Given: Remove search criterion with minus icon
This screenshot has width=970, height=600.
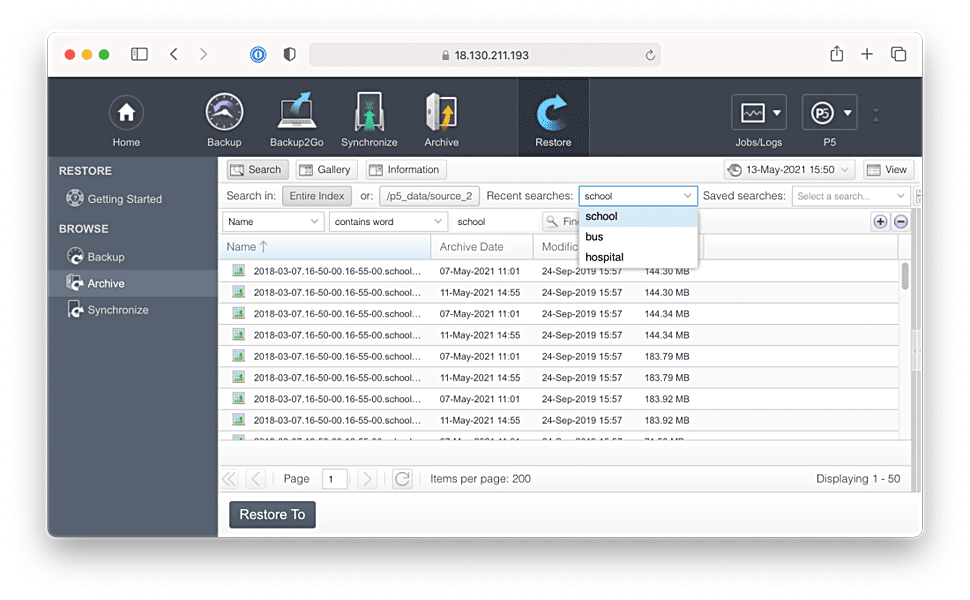Looking at the screenshot, I should pyautogui.click(x=901, y=222).
